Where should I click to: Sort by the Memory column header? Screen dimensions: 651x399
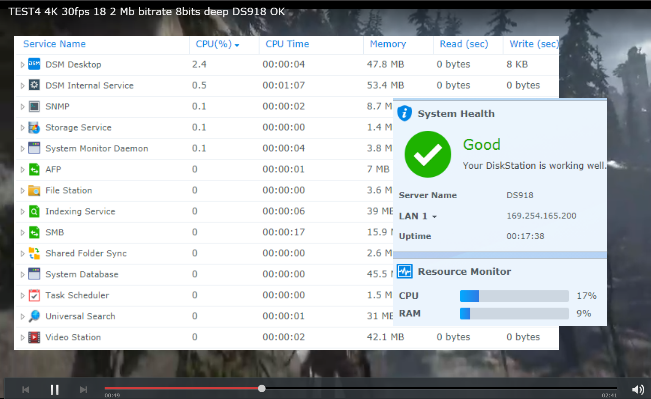click(x=388, y=44)
